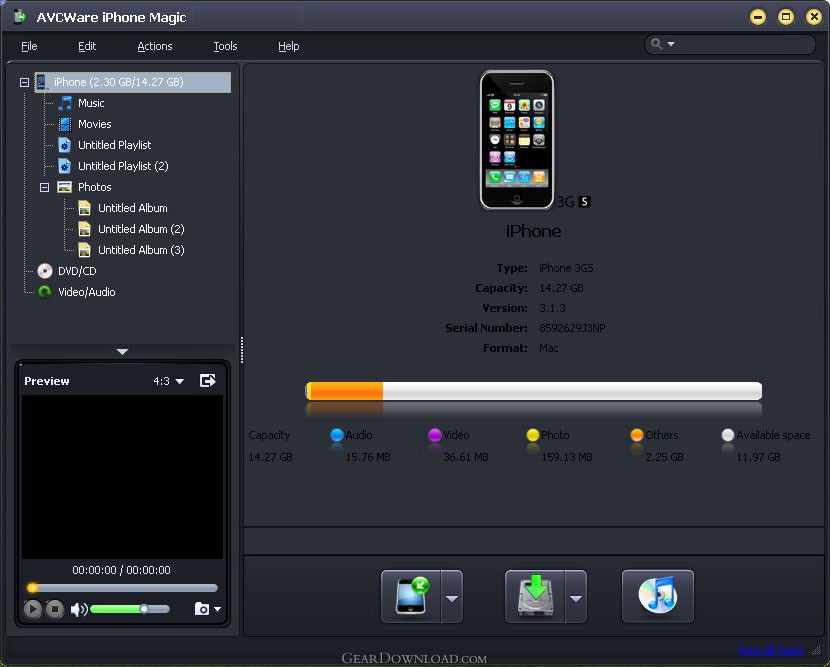Click the 00:00:00 / 00:00:00 timecode
Image resolution: width=830 pixels, height=667 pixels.
pyautogui.click(x=122, y=570)
